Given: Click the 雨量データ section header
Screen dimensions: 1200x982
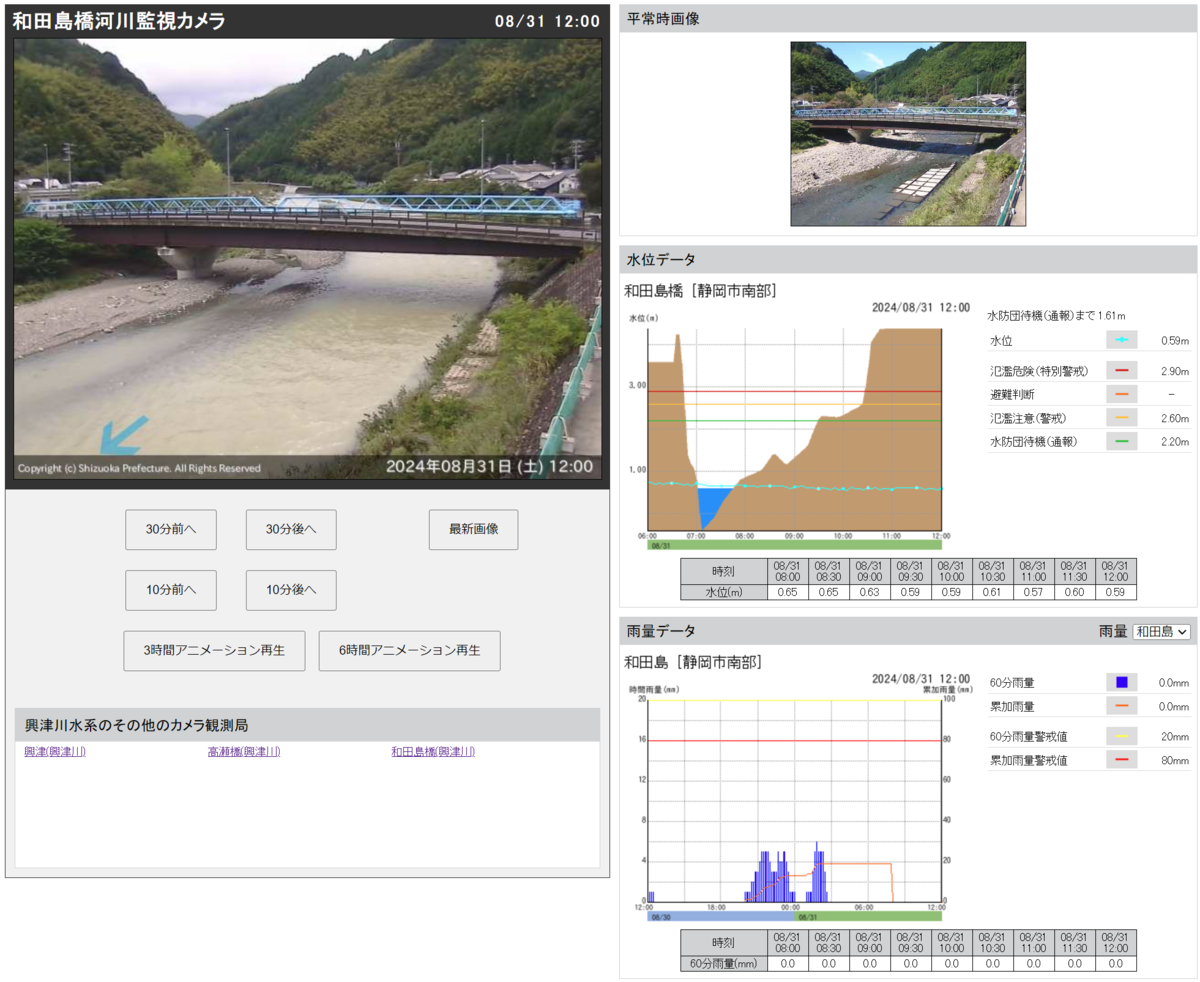Looking at the screenshot, I should pyautogui.click(x=661, y=631).
